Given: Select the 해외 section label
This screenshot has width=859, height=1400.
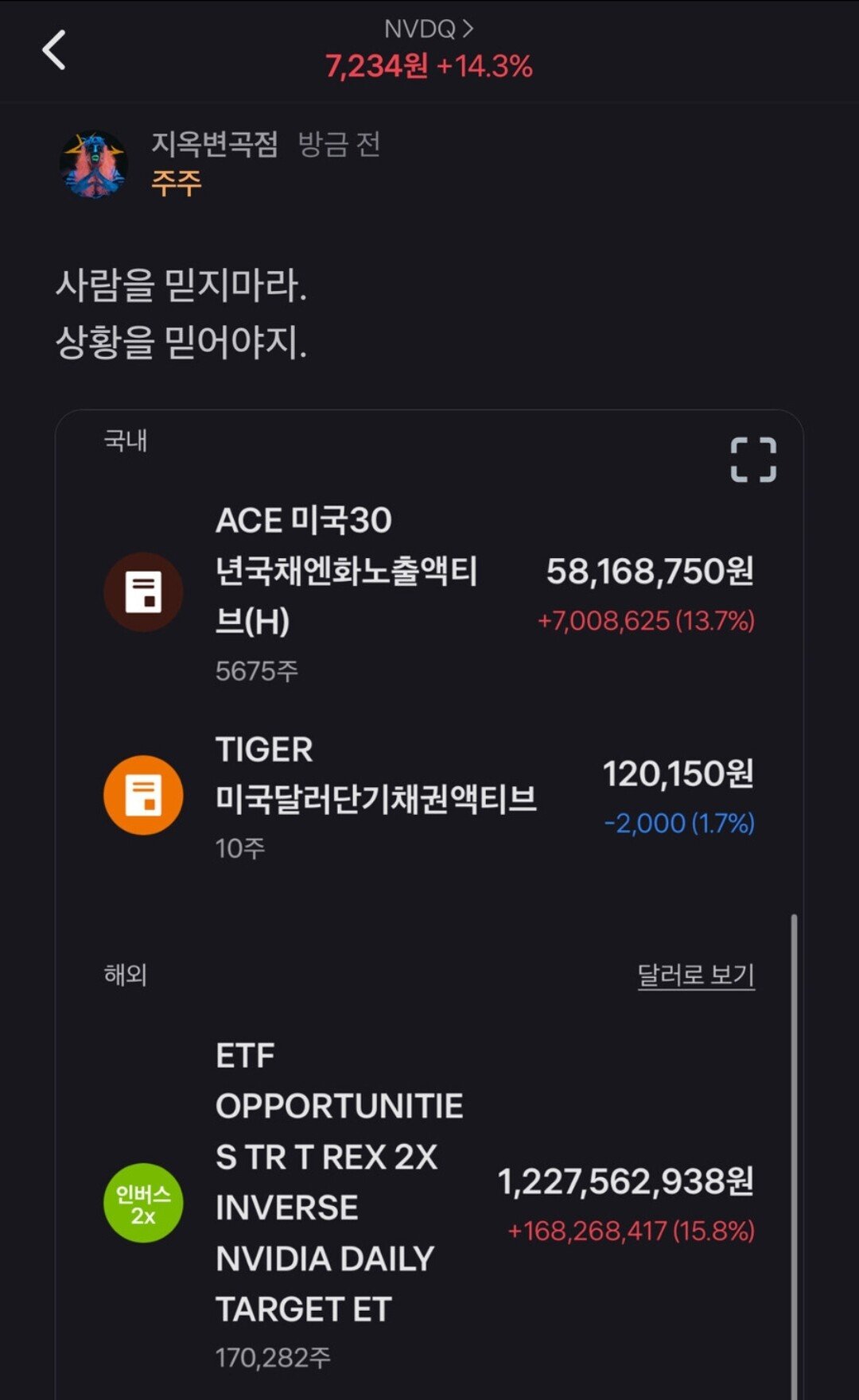Looking at the screenshot, I should click(126, 975).
